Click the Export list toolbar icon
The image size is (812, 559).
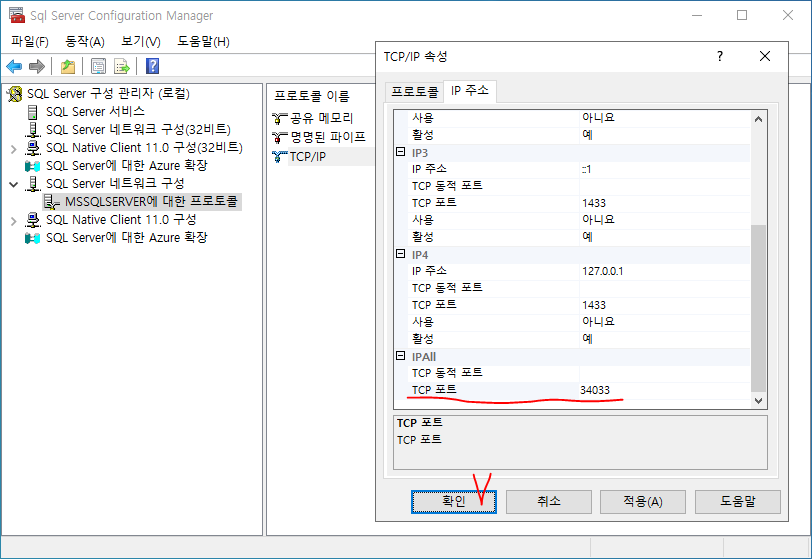click(x=122, y=66)
